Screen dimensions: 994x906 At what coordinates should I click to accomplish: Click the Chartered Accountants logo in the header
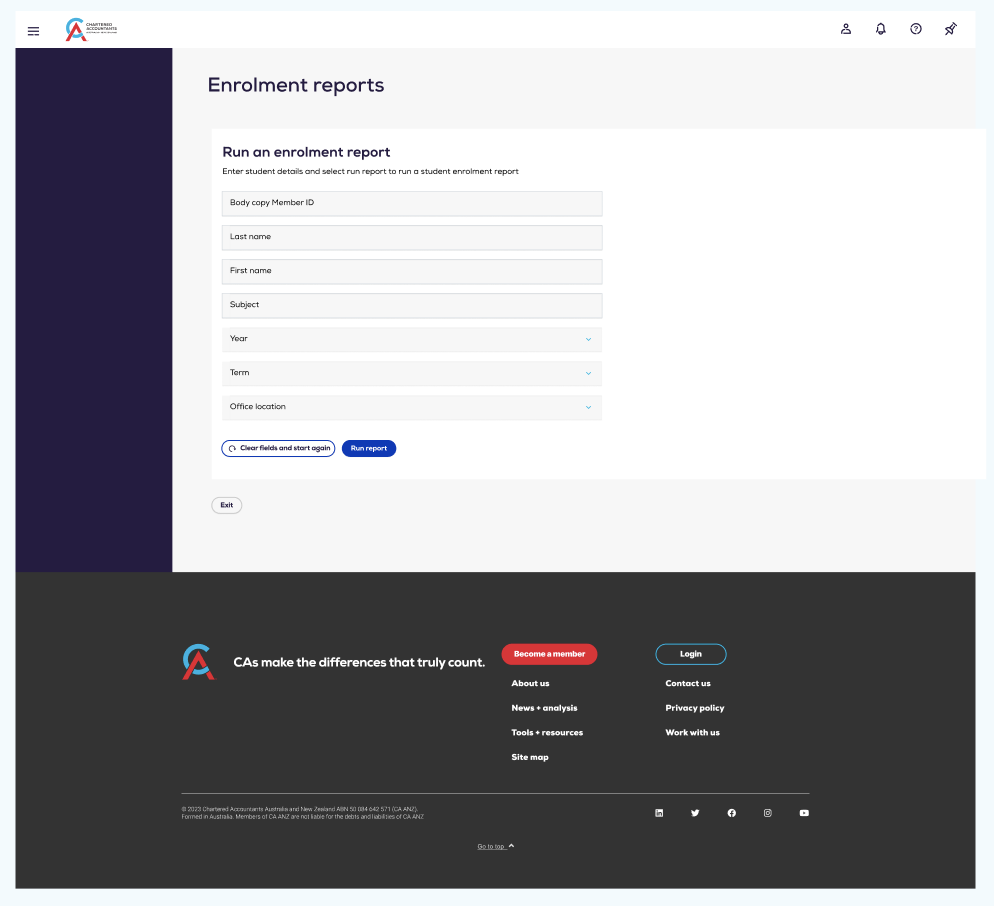88,28
